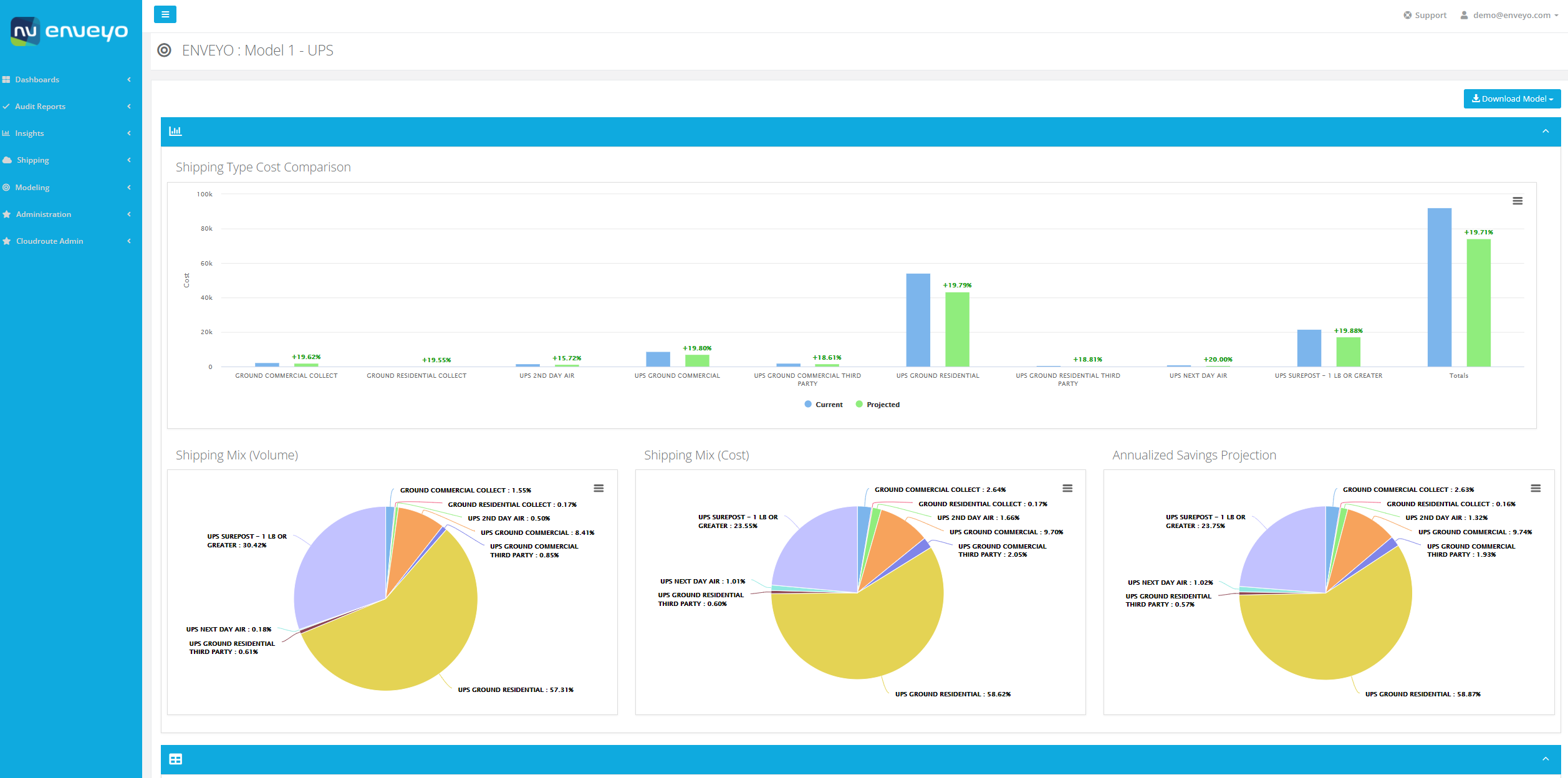
Task: Click the Totals projected cost bar
Action: [1478, 303]
